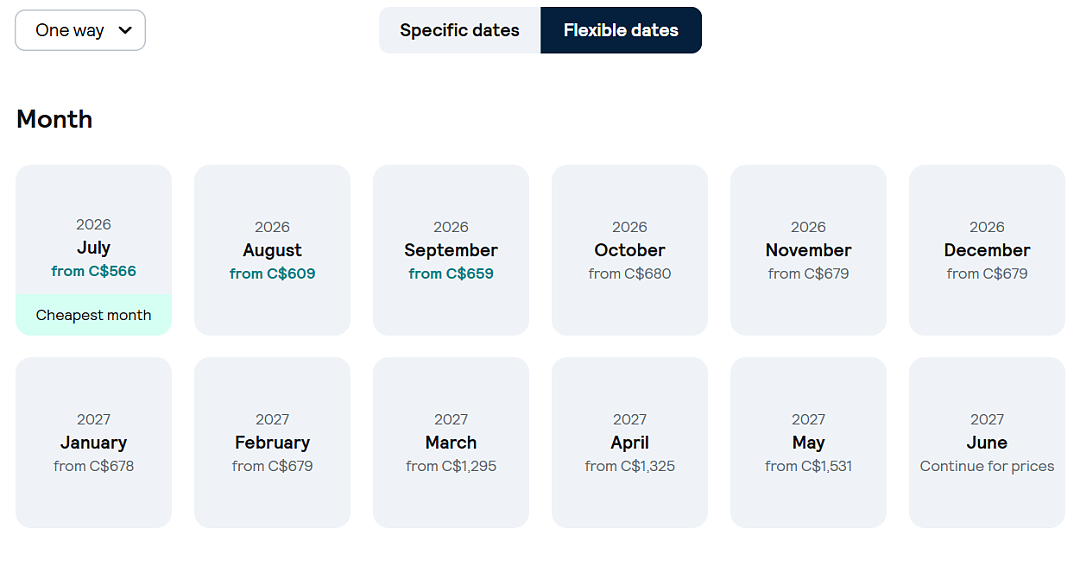Click Continue for prices under June
The image size is (1080, 572).
tap(987, 466)
